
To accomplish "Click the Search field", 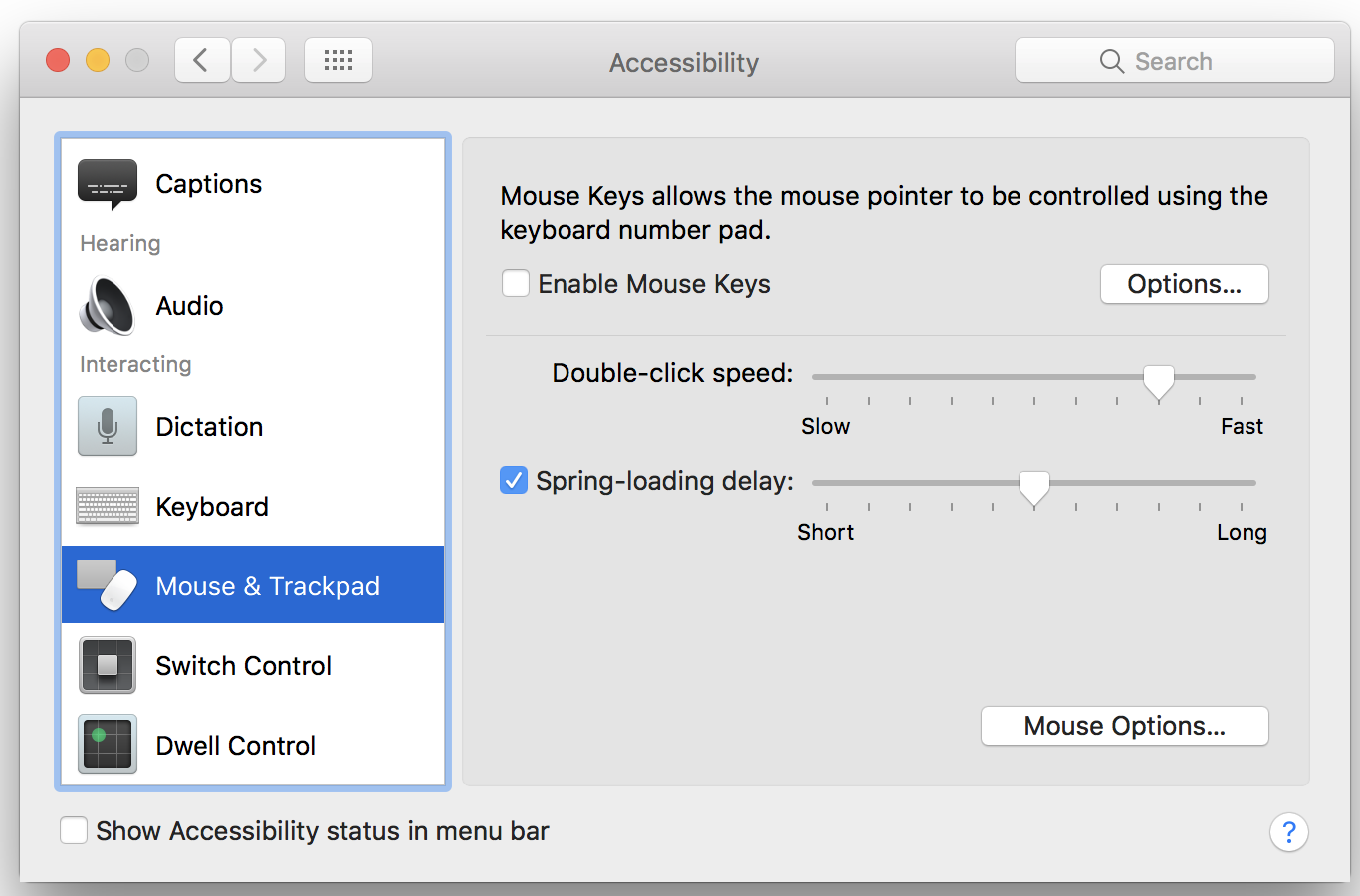I will (x=1174, y=61).
